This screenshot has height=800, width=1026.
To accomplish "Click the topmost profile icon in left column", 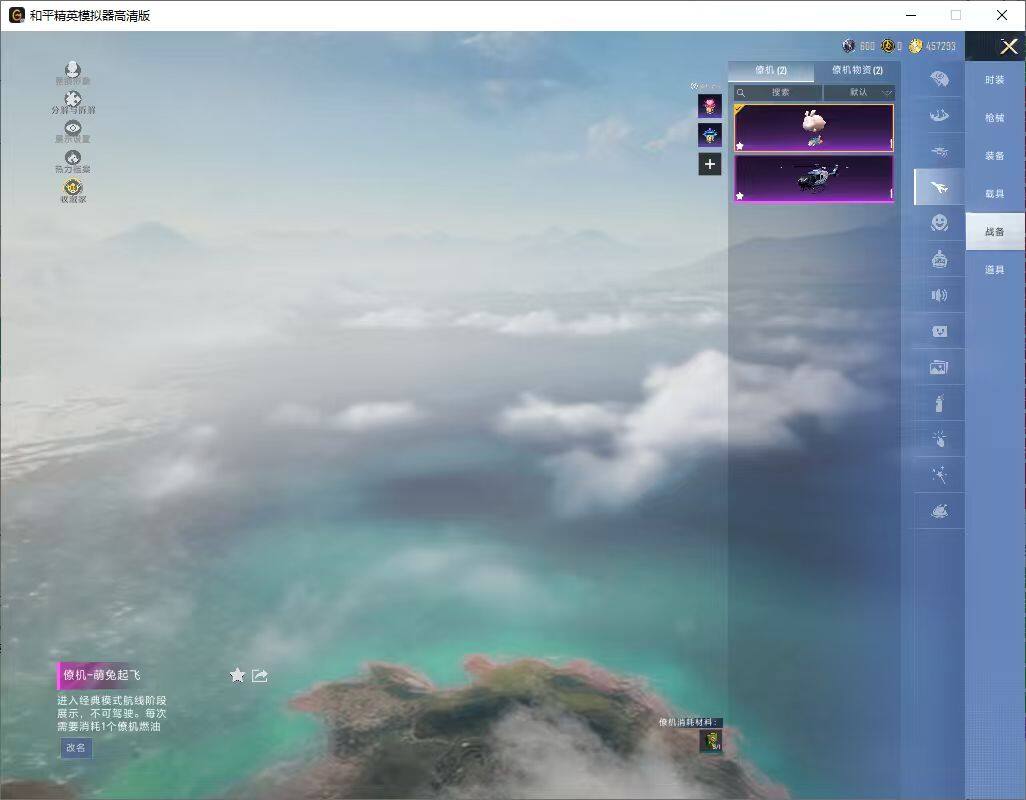I will click(73, 69).
